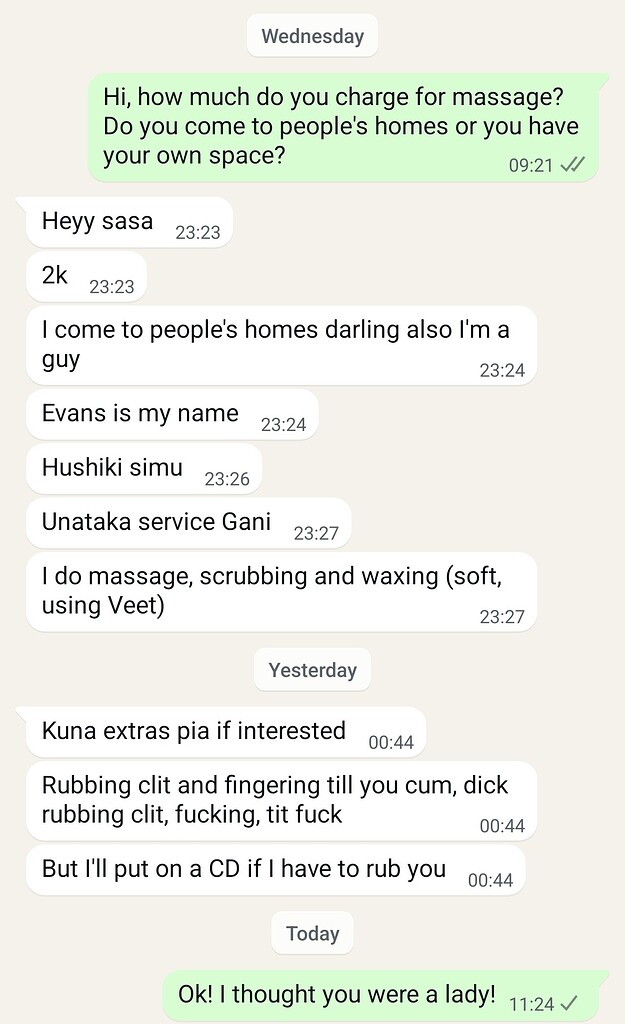Select the 'Unataka service Gani' message
Screen dimensions: 625x1024
pos(189,522)
